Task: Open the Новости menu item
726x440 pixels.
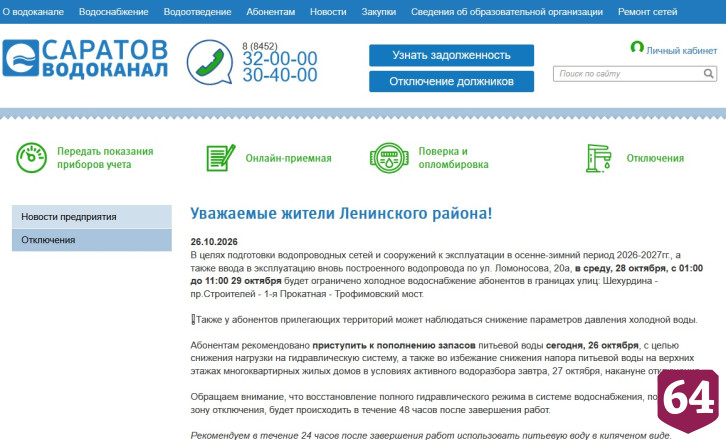Action: 328,12
